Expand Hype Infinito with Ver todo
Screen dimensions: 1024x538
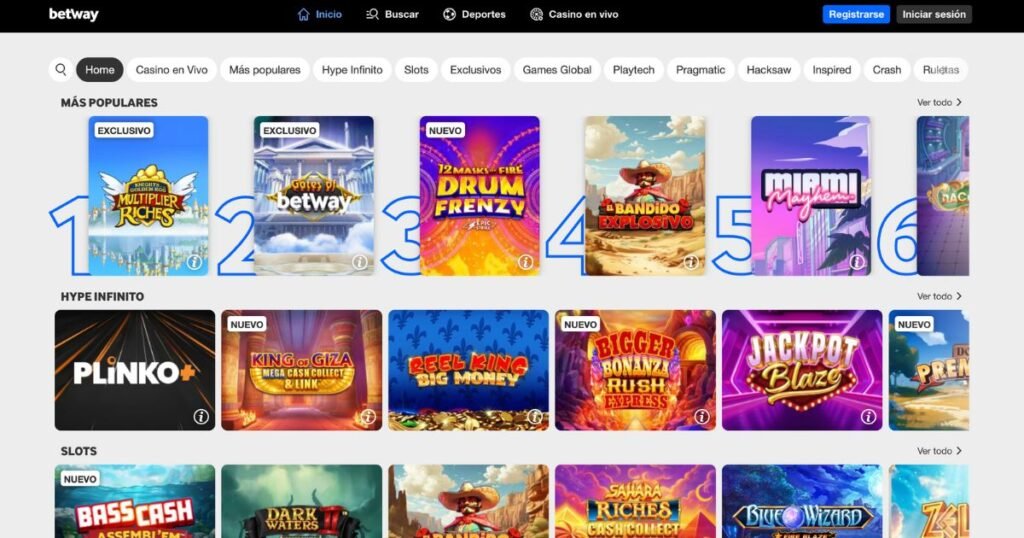(939, 296)
